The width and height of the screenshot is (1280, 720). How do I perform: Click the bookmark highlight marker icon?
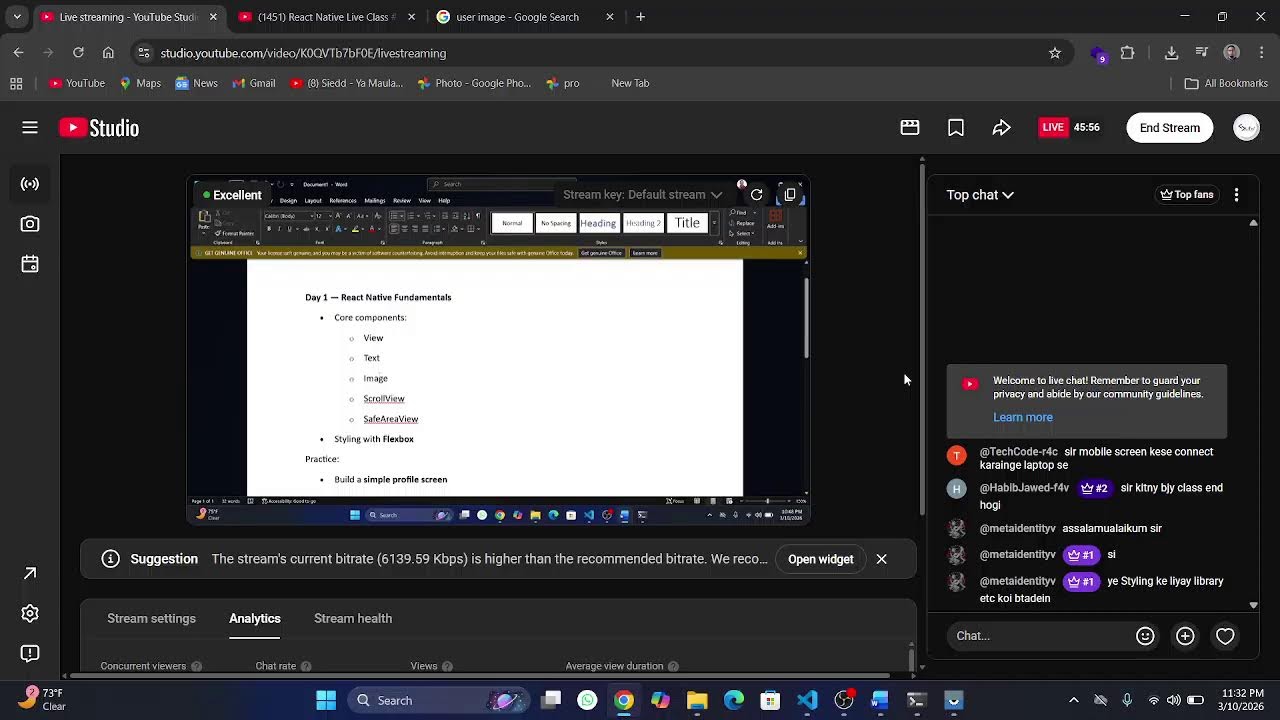pos(956,127)
